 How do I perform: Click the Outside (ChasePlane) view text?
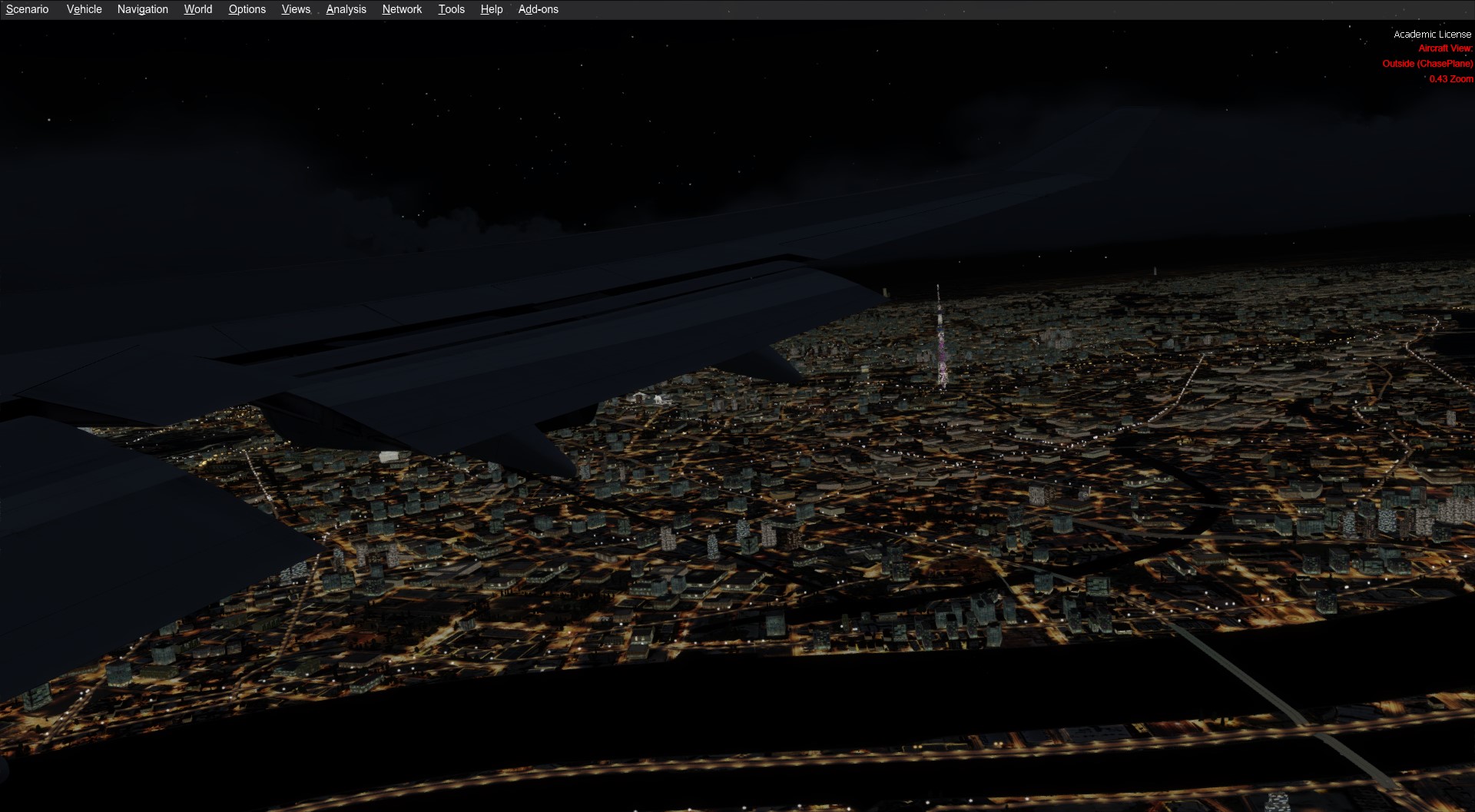pos(1427,64)
